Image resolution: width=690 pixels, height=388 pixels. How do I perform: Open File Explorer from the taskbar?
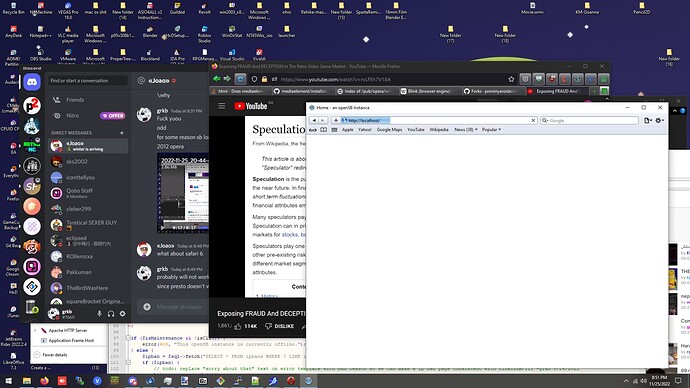pos(26,381)
